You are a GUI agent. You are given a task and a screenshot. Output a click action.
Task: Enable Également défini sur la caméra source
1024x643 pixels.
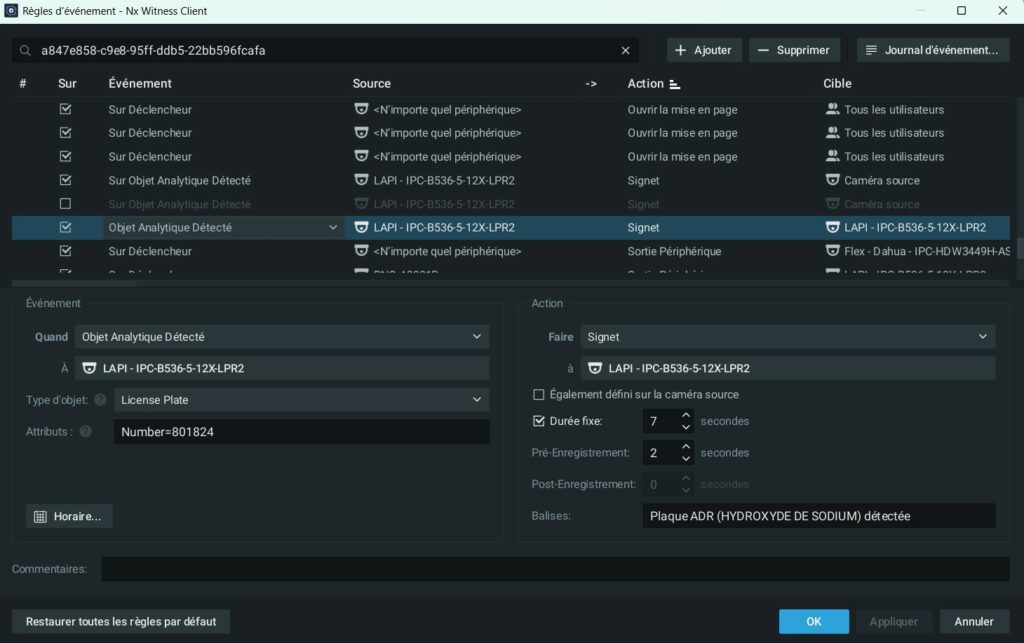coord(539,395)
